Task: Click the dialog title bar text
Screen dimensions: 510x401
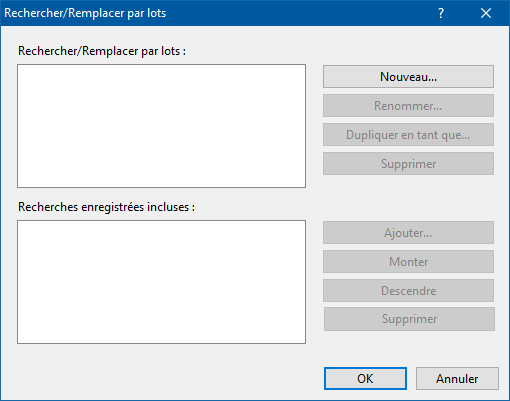Action: tap(85, 13)
